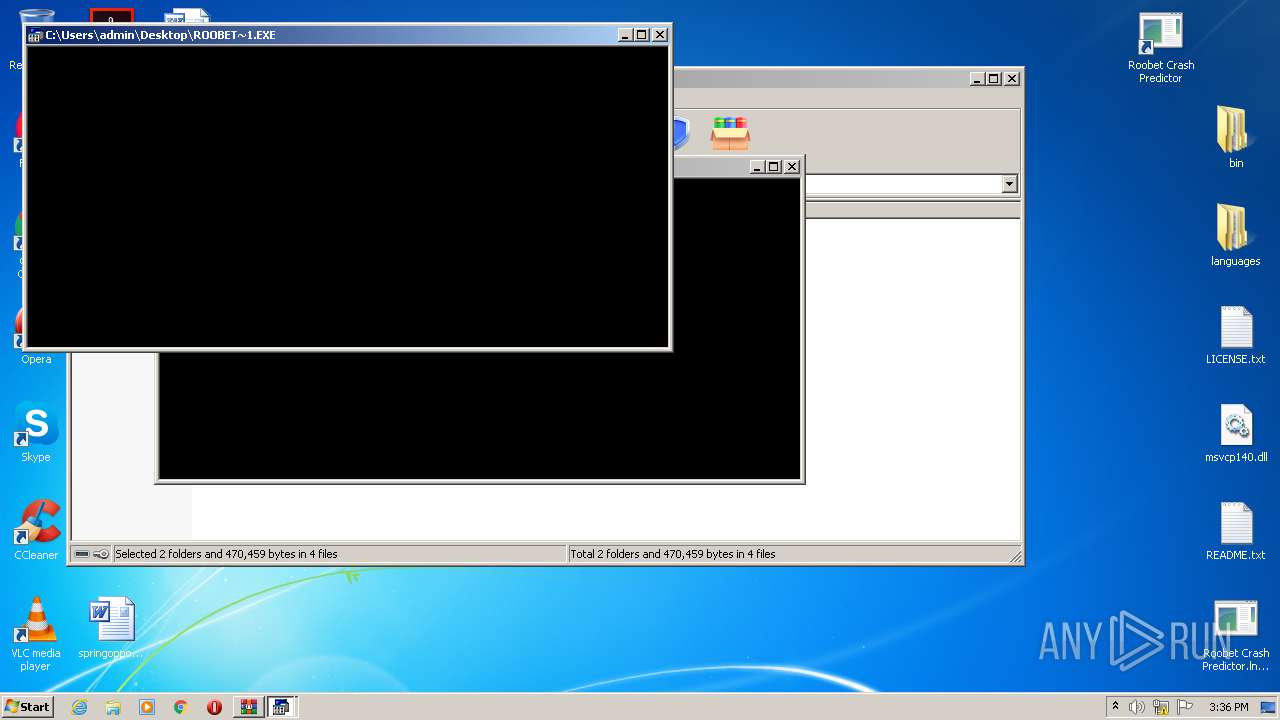Click the WinRAR address path field

coord(902,184)
